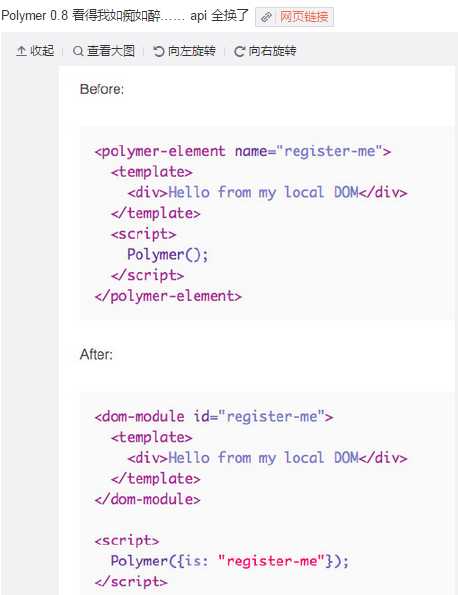The height and width of the screenshot is (595, 458).
Task: Rotate the image right via 向右旋转
Action: pyautogui.click(x=265, y=51)
